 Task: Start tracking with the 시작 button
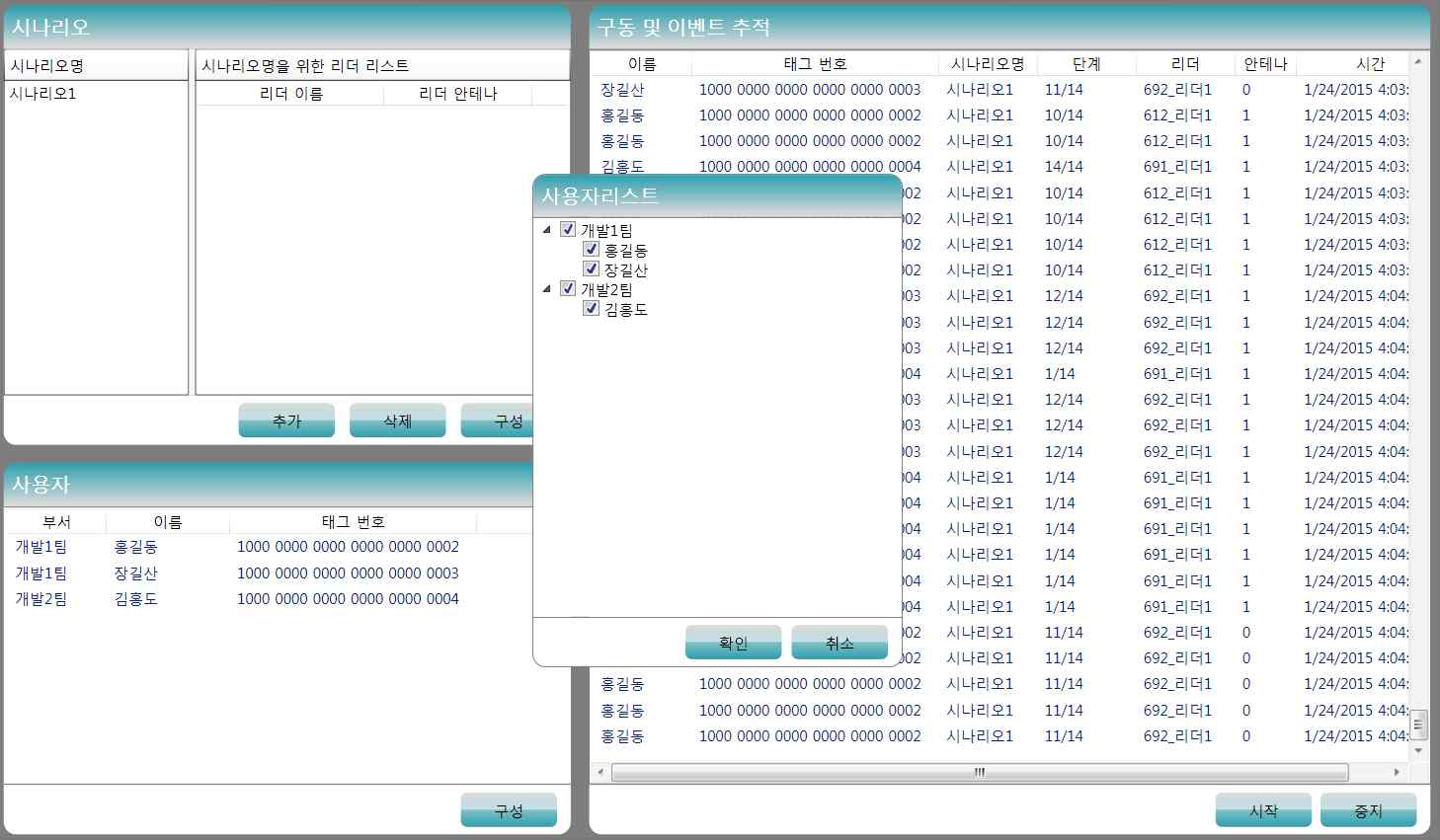[1263, 810]
